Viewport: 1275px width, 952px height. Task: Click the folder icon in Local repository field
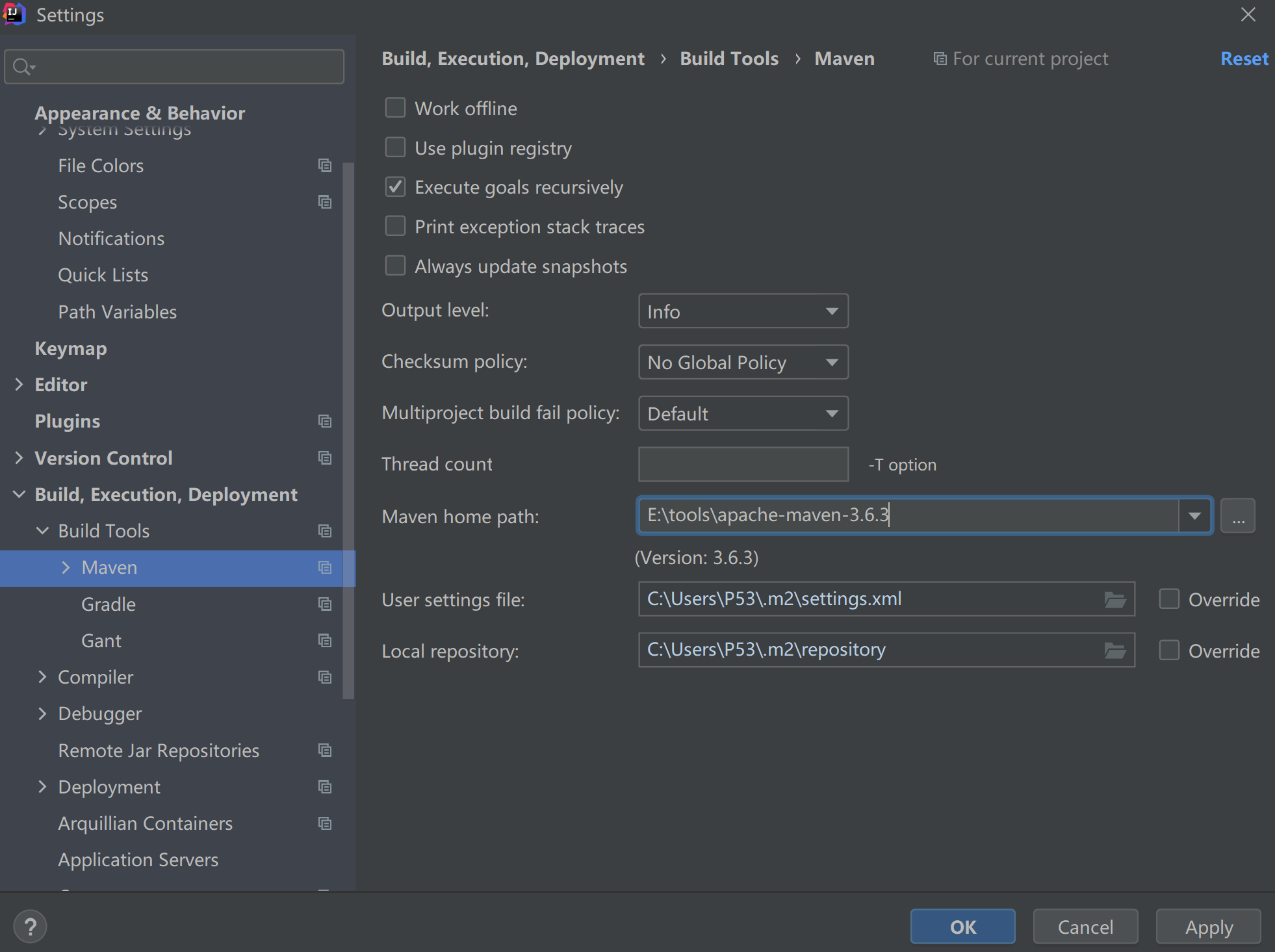click(1115, 650)
